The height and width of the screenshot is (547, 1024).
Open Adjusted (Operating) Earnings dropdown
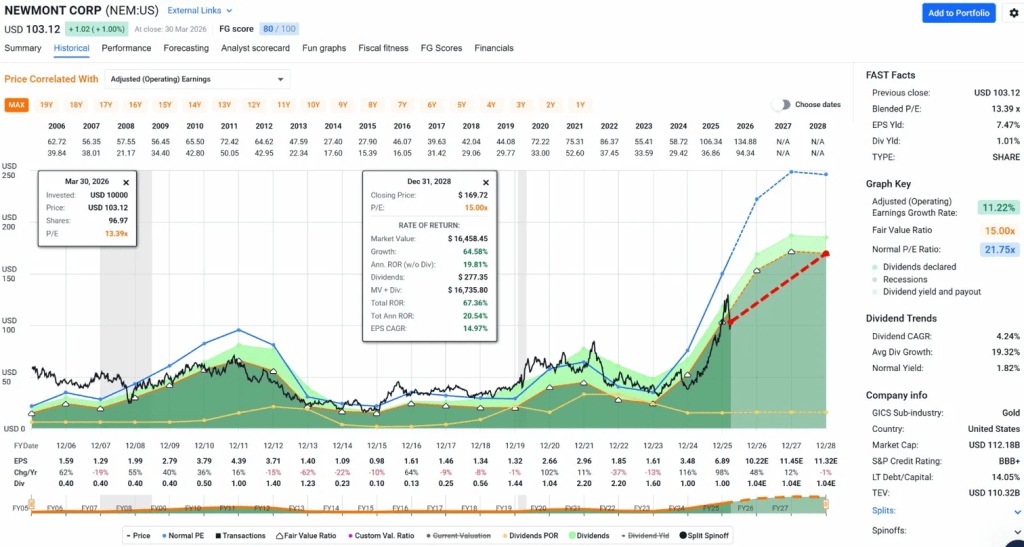(197, 79)
